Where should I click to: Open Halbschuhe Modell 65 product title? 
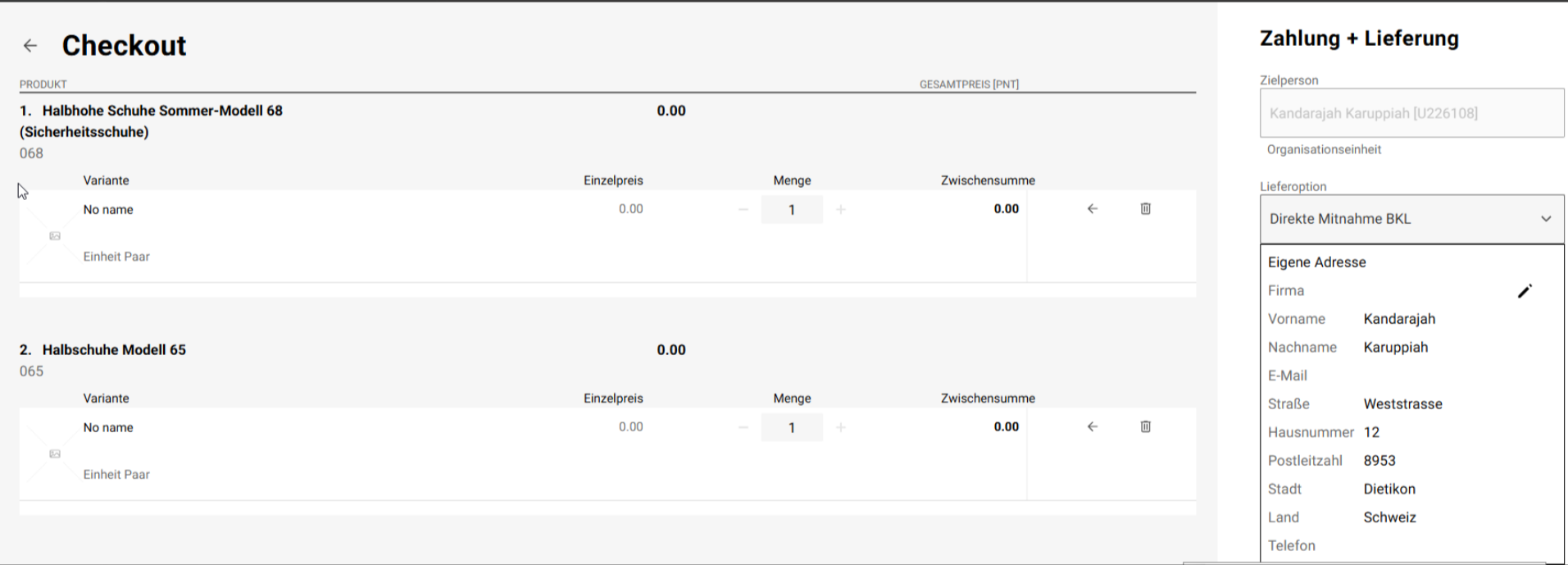pyautogui.click(x=114, y=350)
